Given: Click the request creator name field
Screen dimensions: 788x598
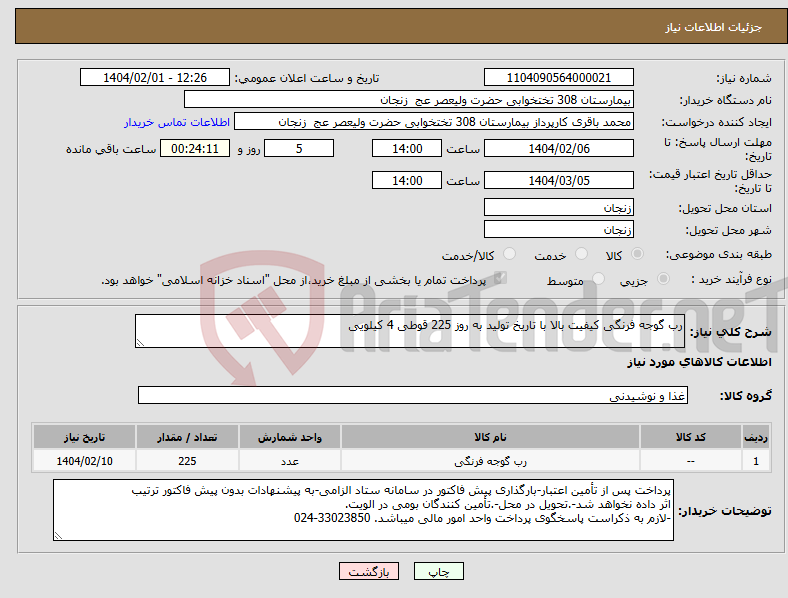Looking at the screenshot, I should point(434,122).
